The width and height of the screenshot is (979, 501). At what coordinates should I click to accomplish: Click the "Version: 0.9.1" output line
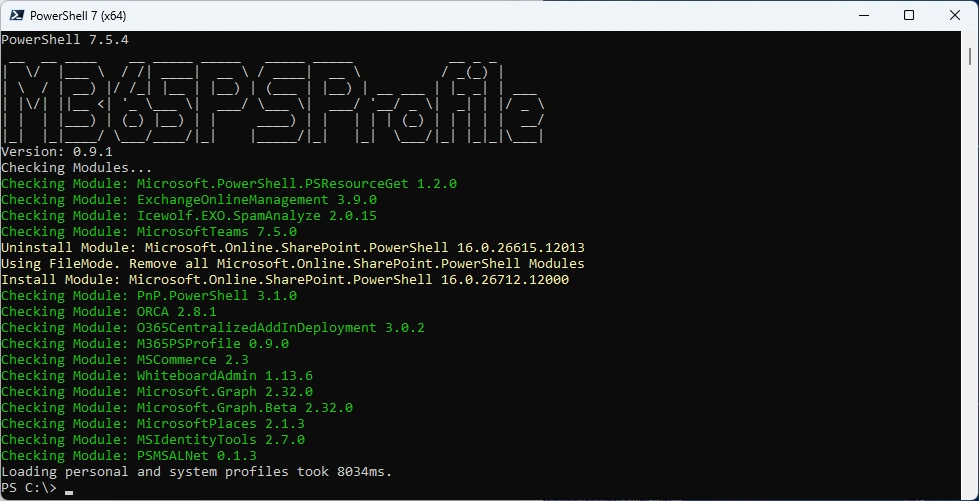(56, 152)
